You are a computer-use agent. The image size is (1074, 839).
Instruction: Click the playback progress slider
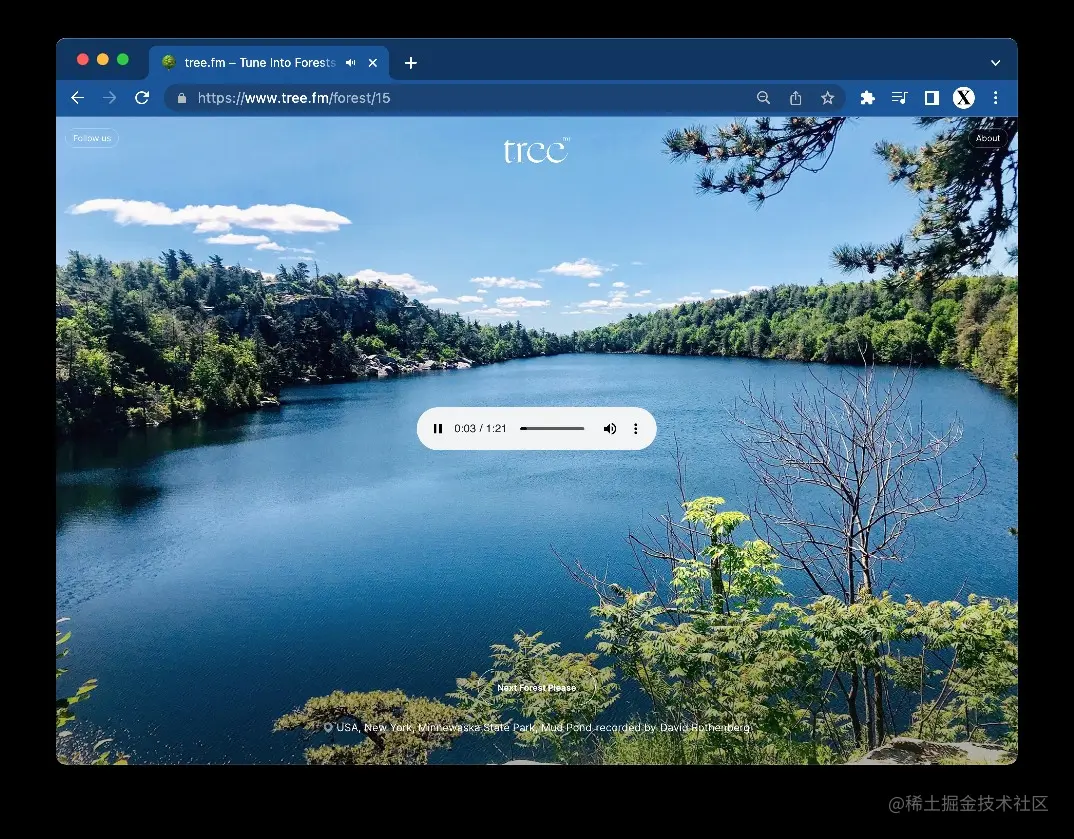(x=552, y=428)
